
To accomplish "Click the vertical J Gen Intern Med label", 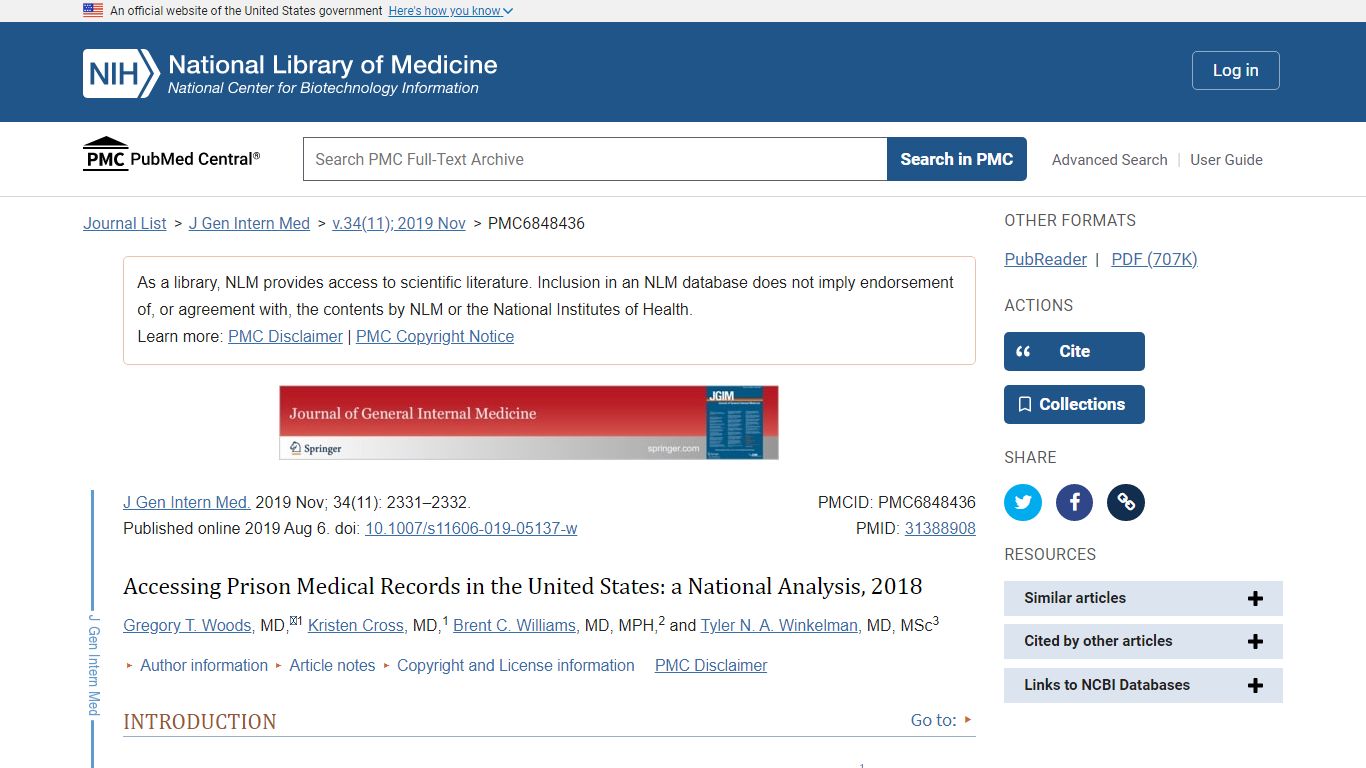I will click(94, 666).
